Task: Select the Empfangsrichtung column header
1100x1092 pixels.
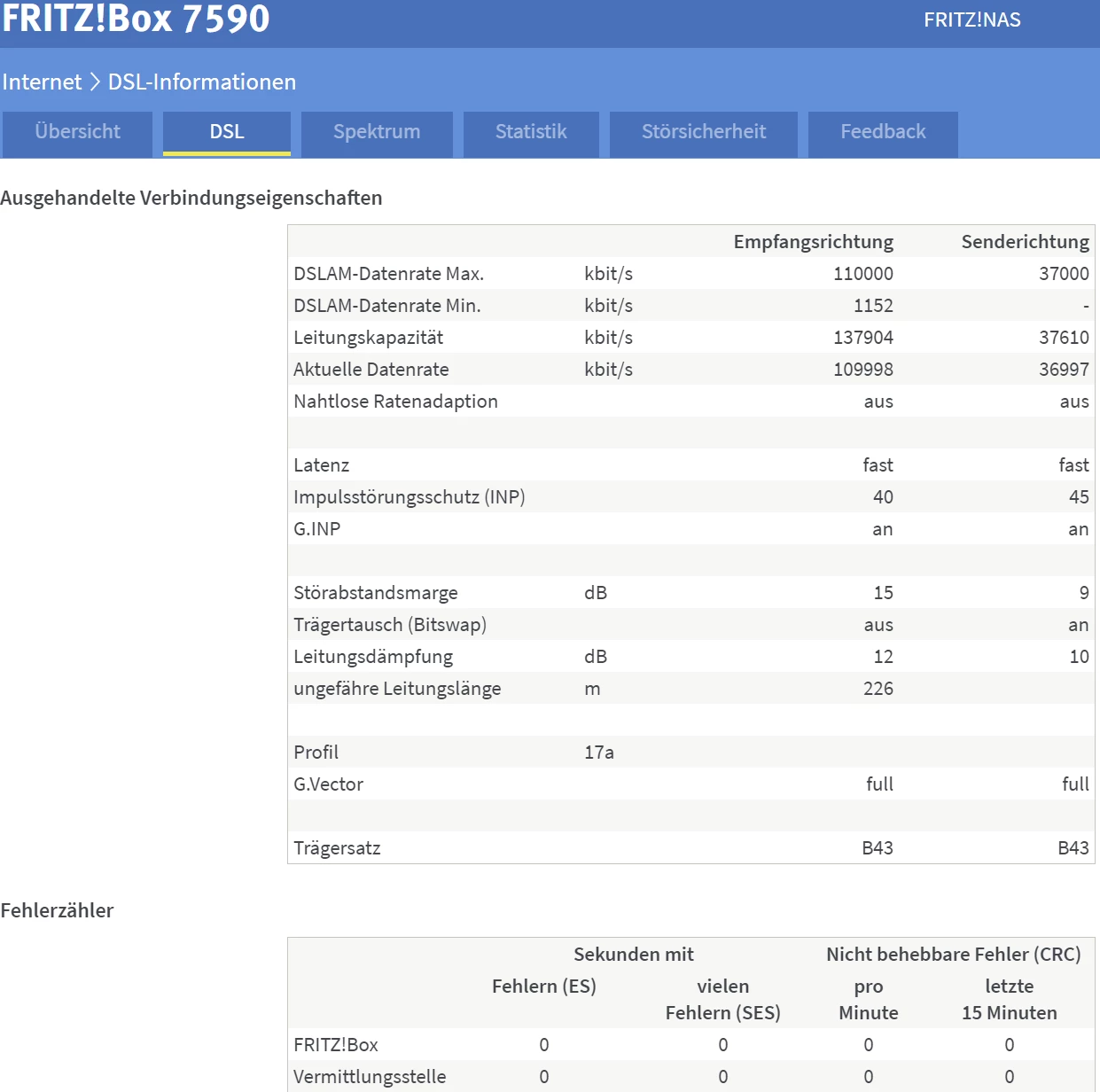Action: click(814, 242)
